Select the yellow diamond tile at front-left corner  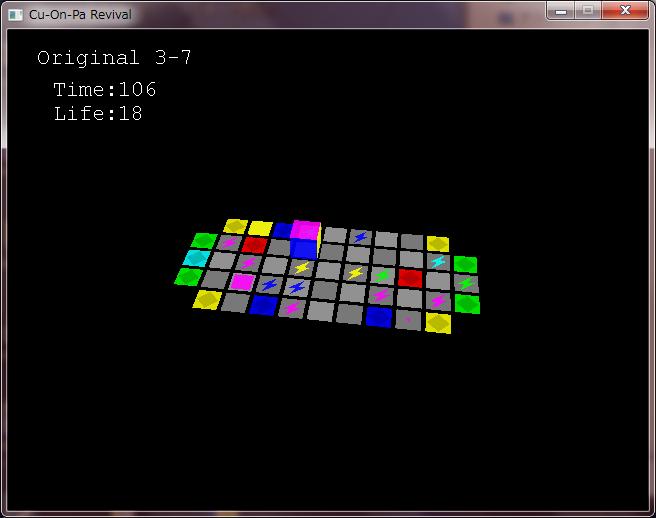pos(207,299)
